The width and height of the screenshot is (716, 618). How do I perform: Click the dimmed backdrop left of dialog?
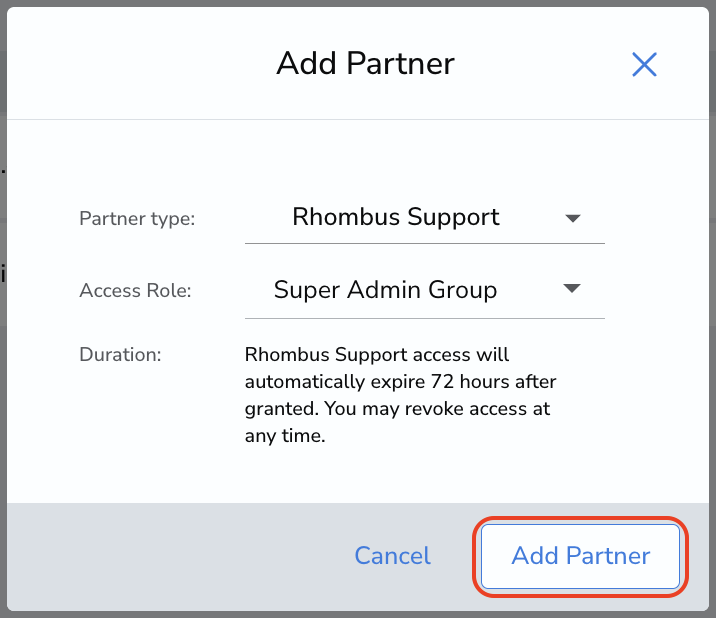click(3, 309)
